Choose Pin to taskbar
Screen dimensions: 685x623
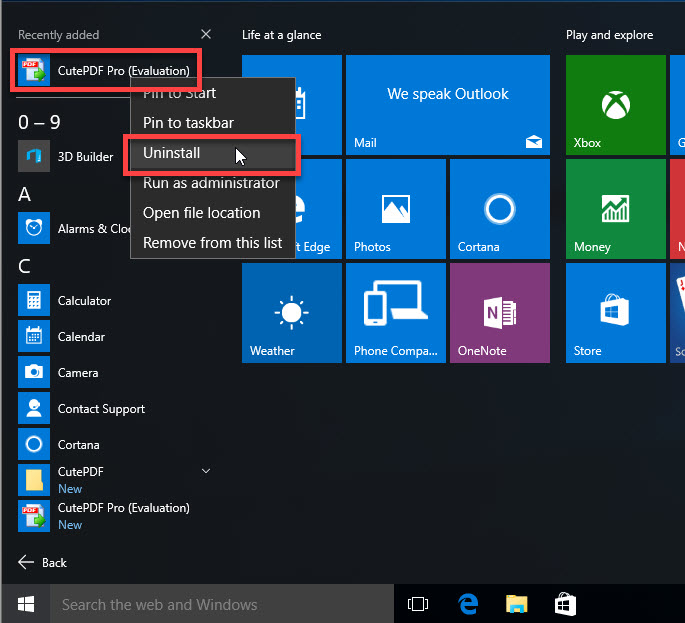pyautogui.click(x=213, y=123)
